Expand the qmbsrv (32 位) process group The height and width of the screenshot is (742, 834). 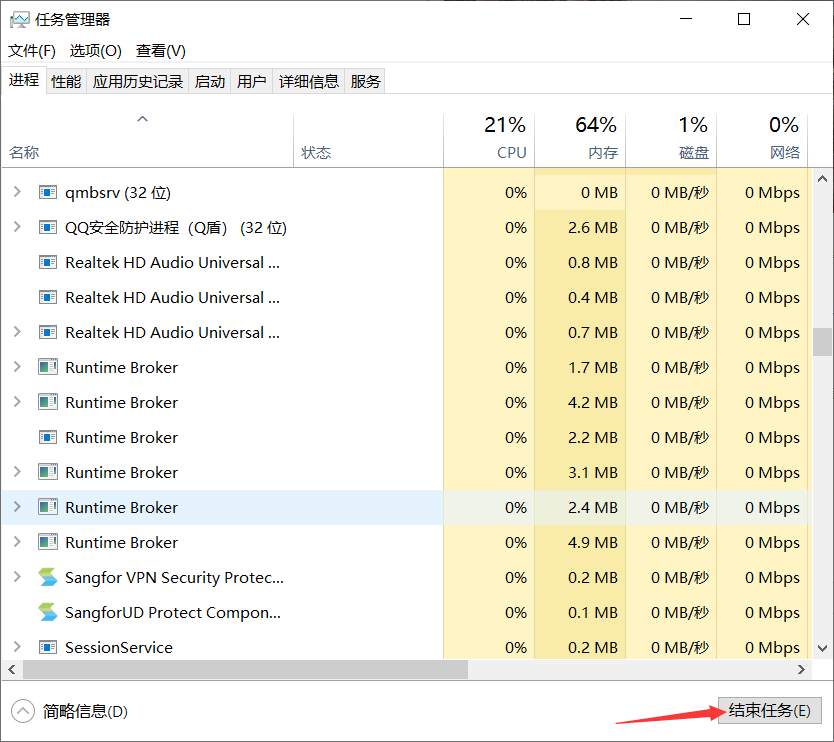(17, 191)
